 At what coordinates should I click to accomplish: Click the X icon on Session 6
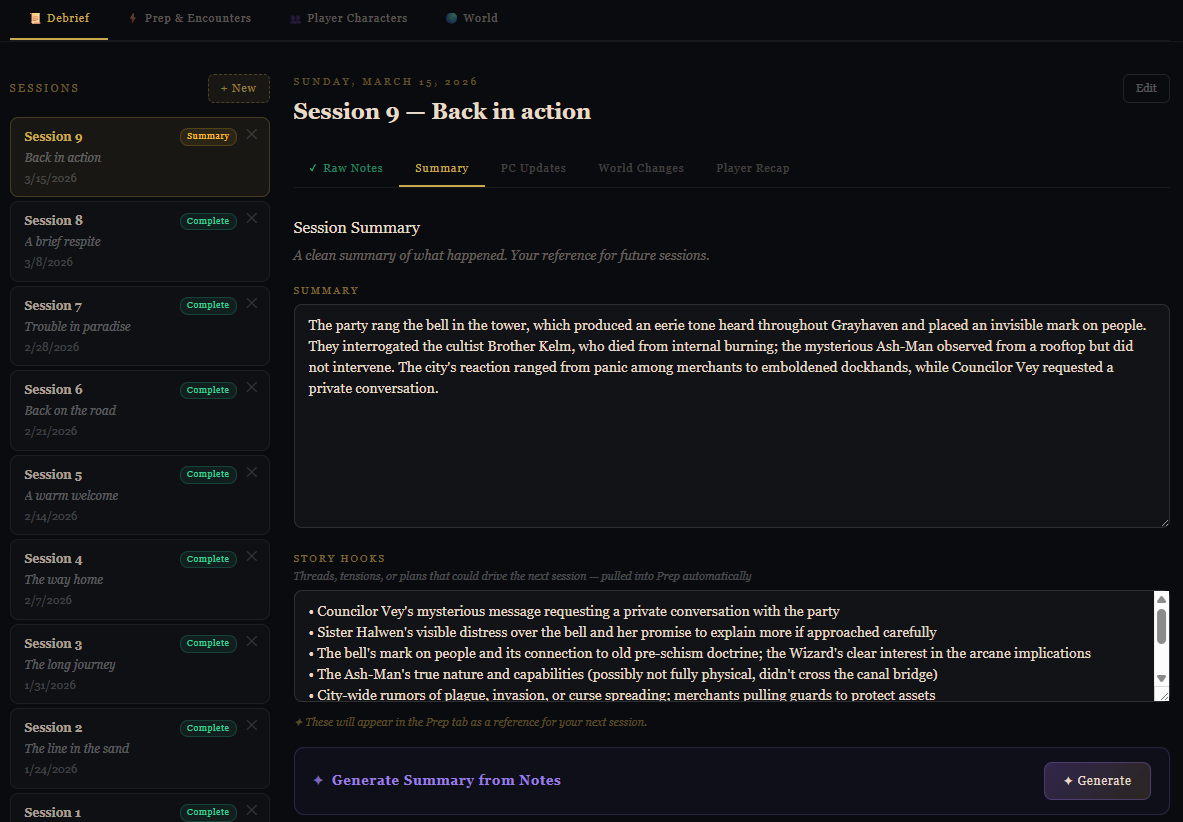(x=252, y=388)
